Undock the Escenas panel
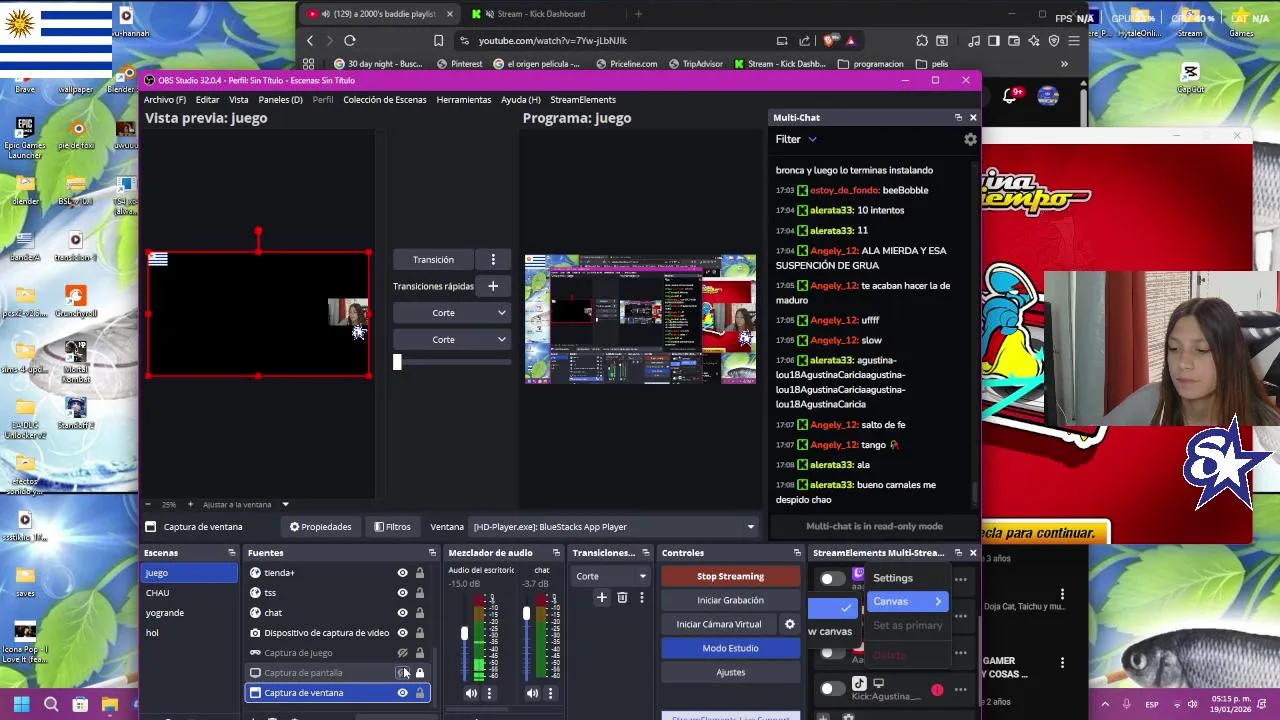The width and height of the screenshot is (1280, 720). pos(231,553)
